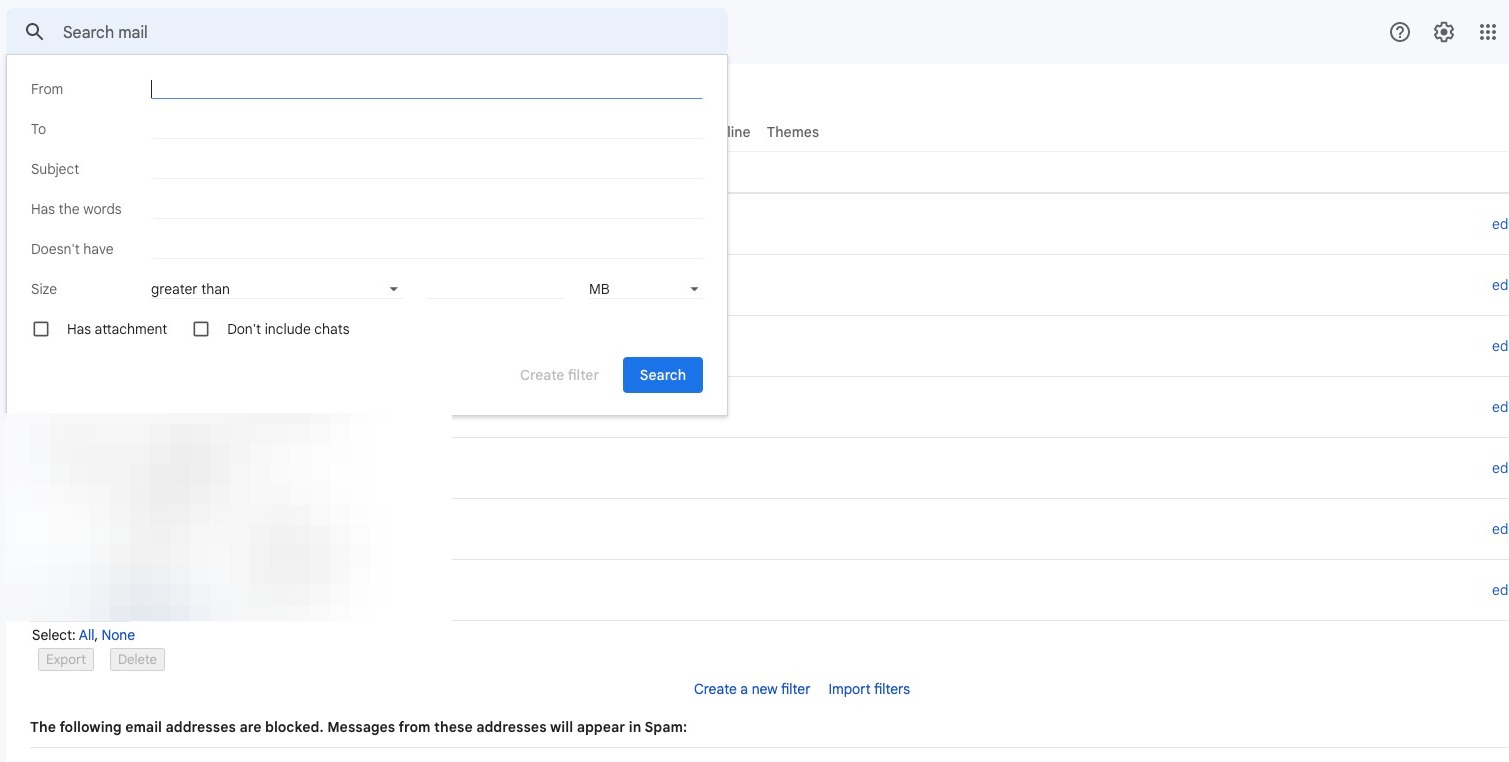Viewport: 1509px width, 762px height.
Task: Click the Search mail magnifier icon
Action: coord(35,32)
